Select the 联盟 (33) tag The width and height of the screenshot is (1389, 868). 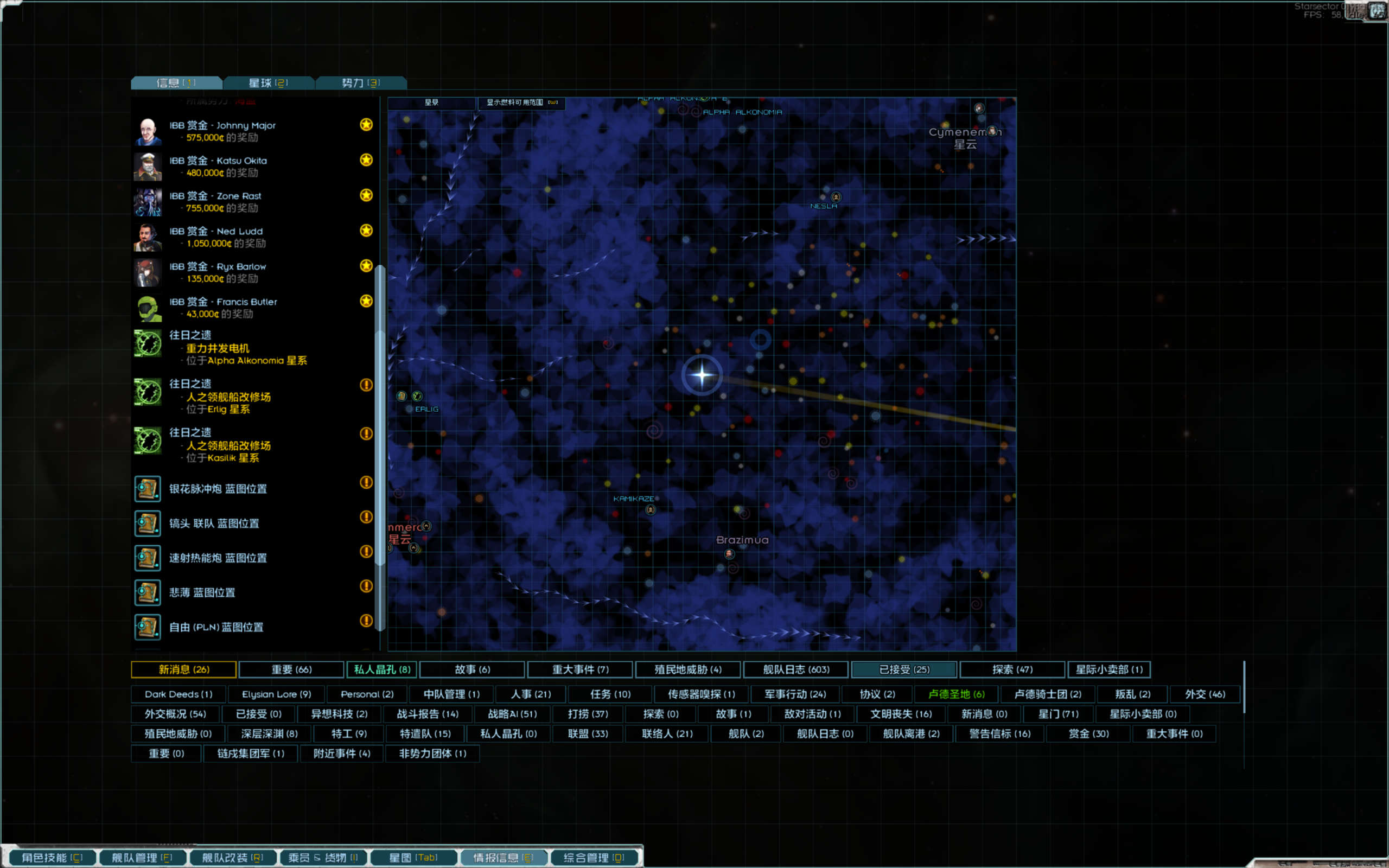coord(588,733)
